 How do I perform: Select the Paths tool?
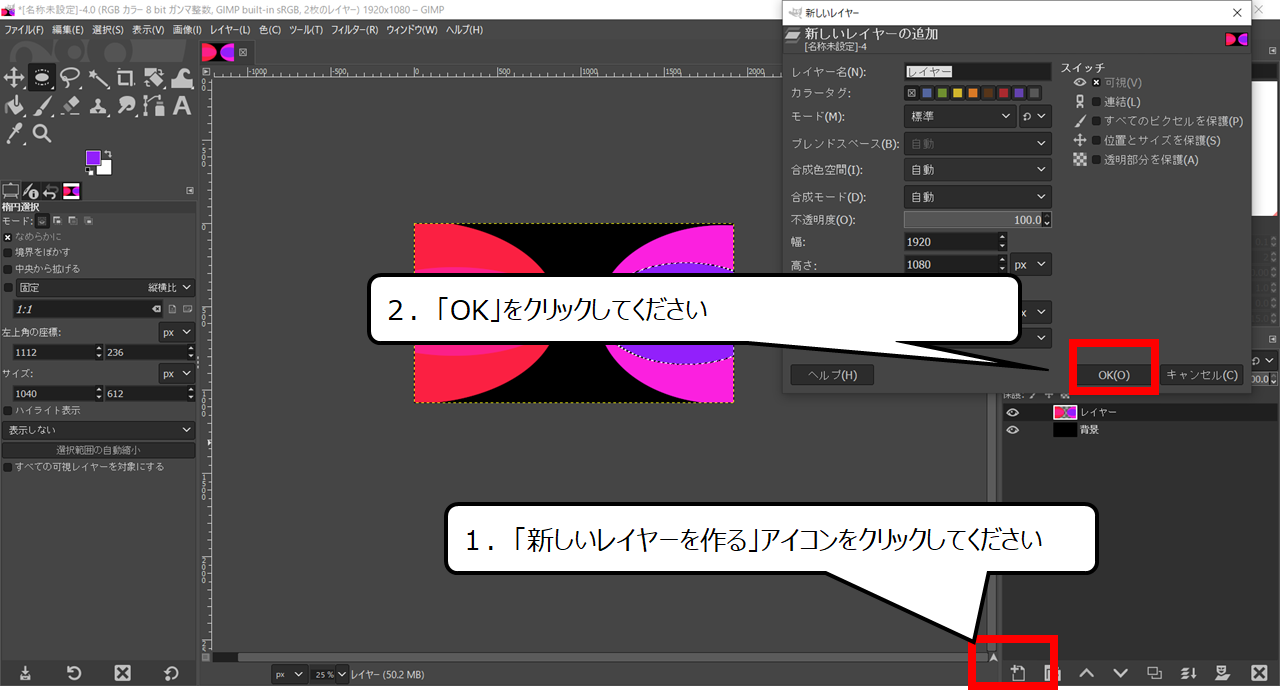[x=154, y=105]
